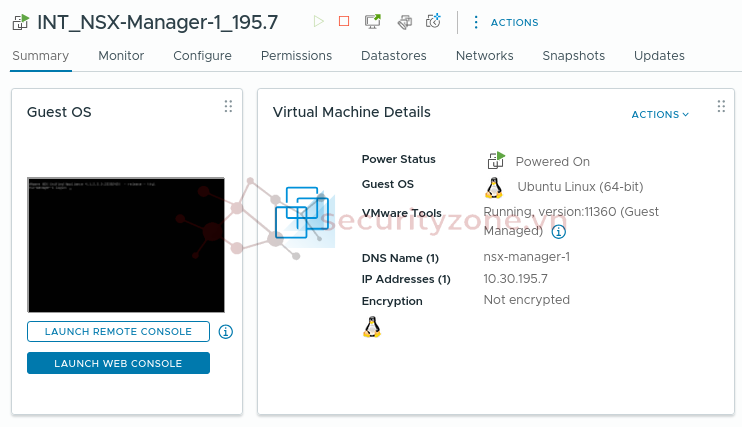The image size is (742, 427).
Task: Open the Launch Console toolbar icon
Action: coord(373,21)
